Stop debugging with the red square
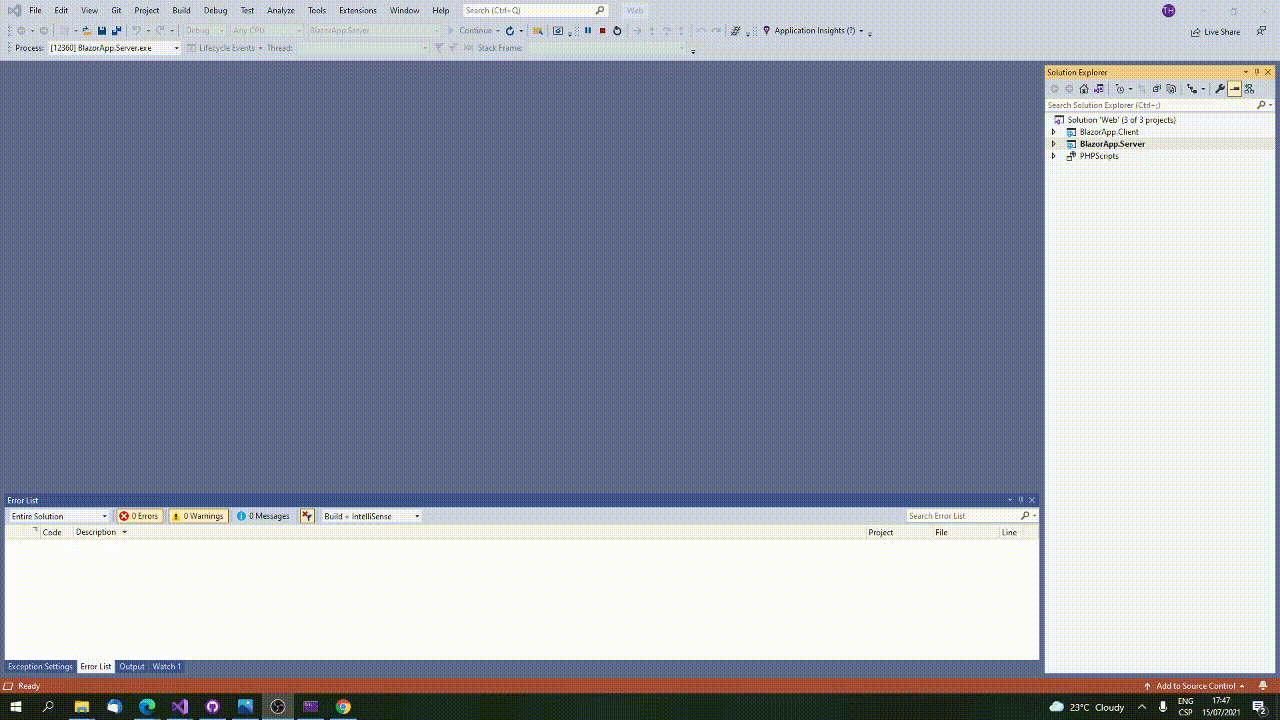Image resolution: width=1280 pixels, height=720 pixels. (x=602, y=30)
